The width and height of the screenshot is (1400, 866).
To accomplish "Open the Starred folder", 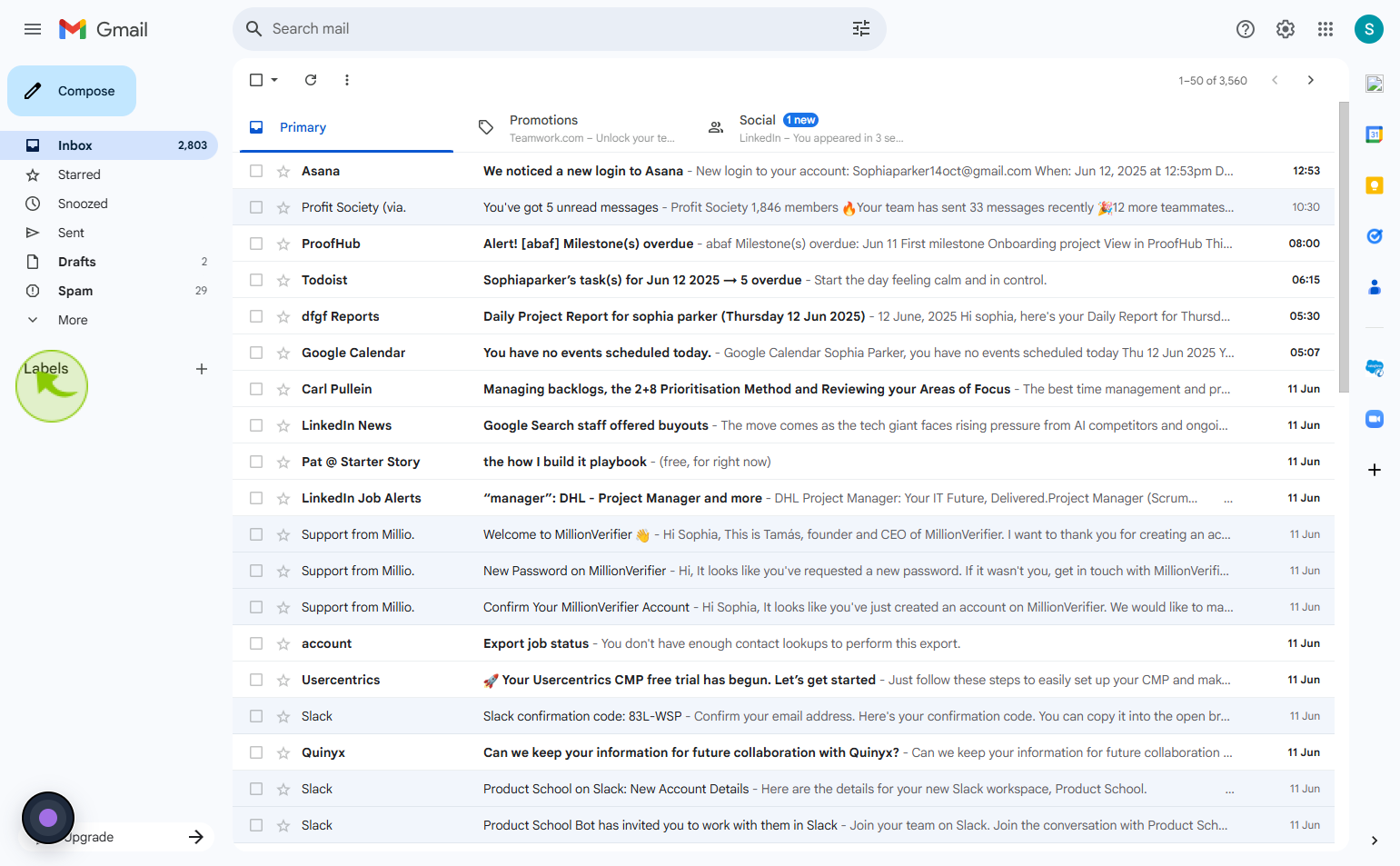I will pyautogui.click(x=109, y=174).
